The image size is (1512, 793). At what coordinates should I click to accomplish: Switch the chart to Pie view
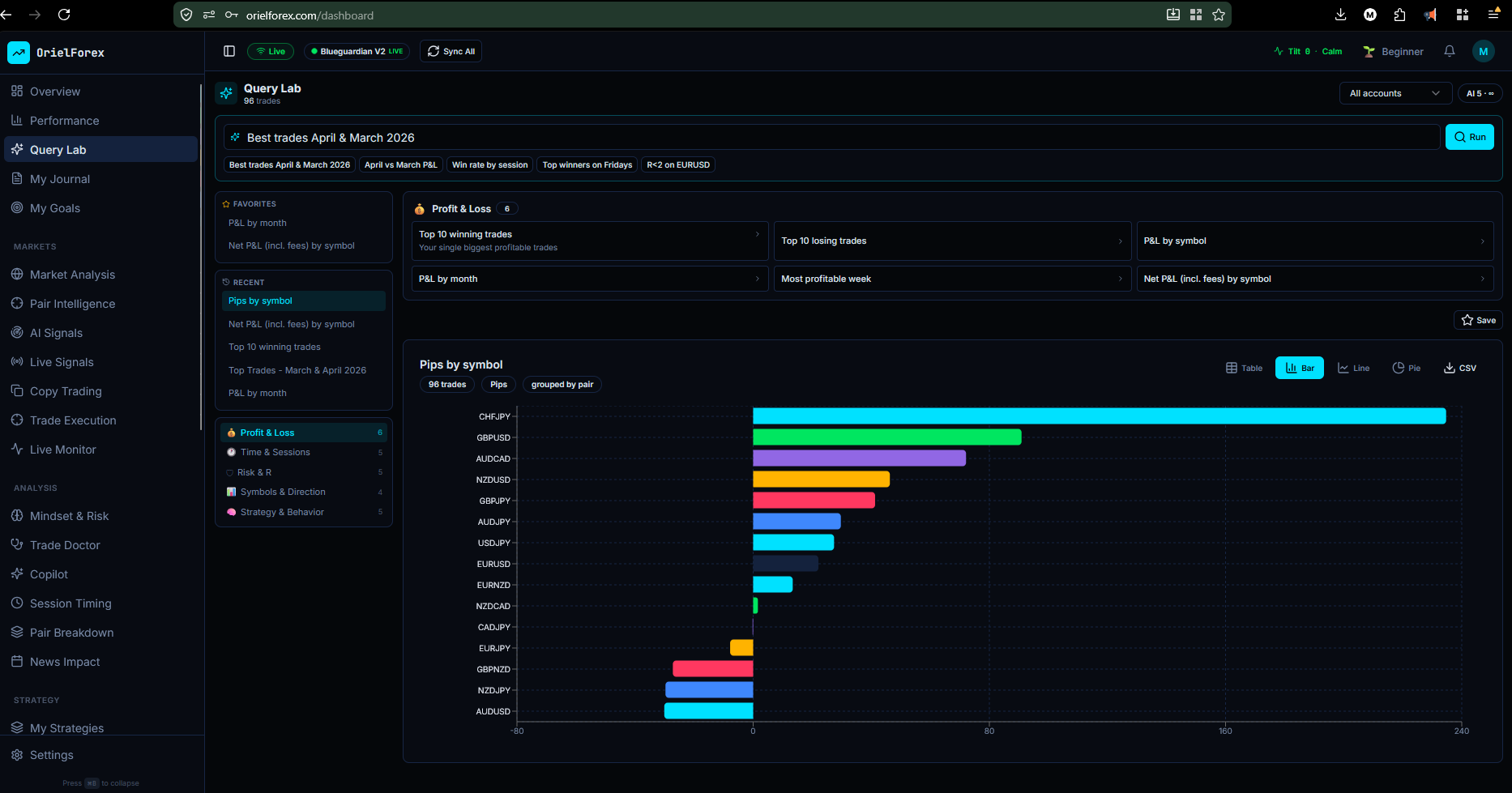[1407, 368]
